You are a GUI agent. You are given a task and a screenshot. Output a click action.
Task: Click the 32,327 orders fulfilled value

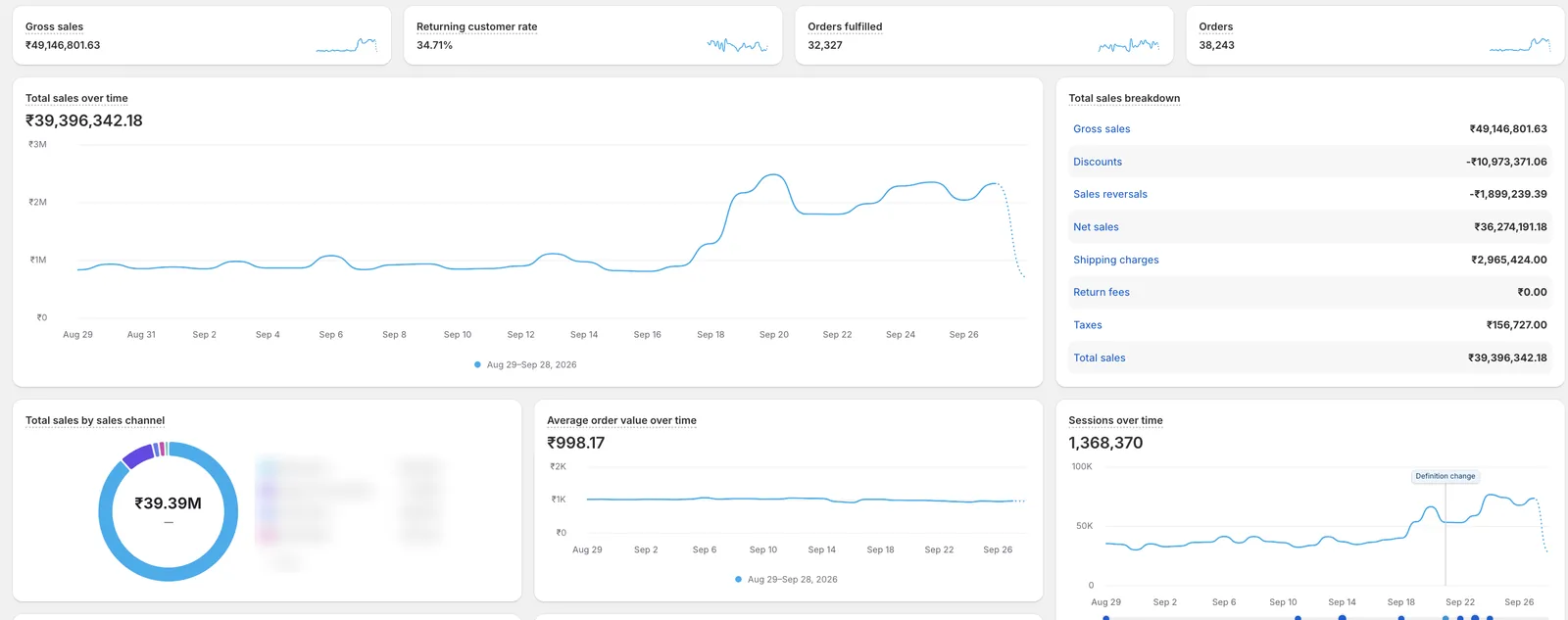pos(825,45)
